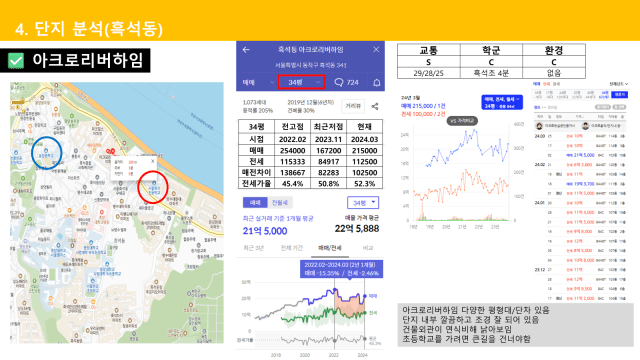640x360 pixels.
Task: Switch to the 전월세 toggle
Action: (x=280, y=202)
